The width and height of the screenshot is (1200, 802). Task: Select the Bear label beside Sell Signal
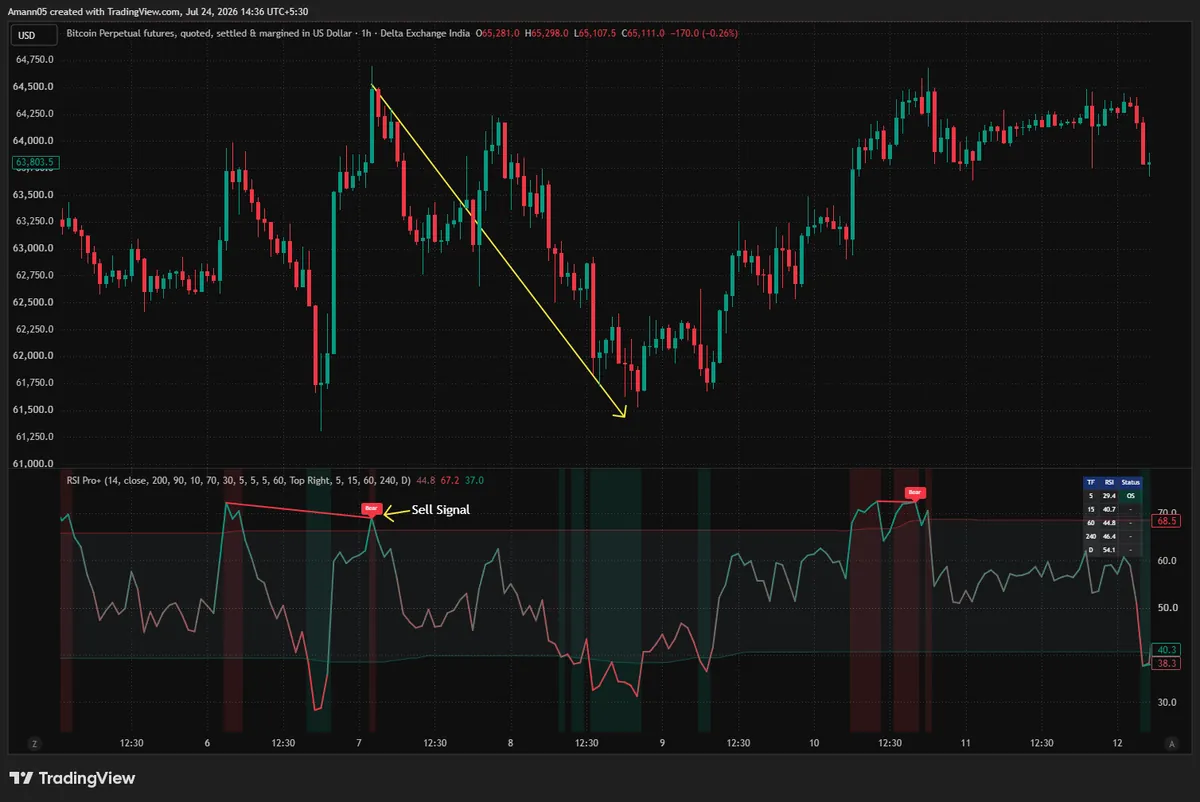(371, 509)
